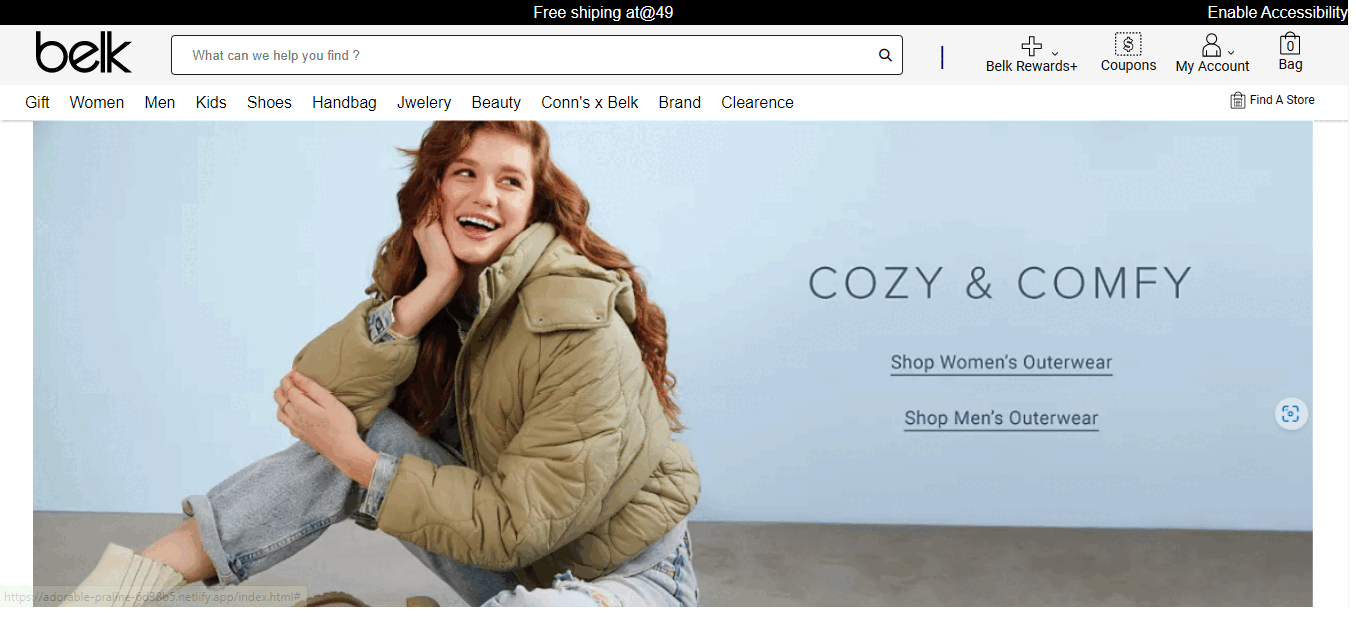Open the Shoes menu
1356x628 pixels.
(x=269, y=102)
